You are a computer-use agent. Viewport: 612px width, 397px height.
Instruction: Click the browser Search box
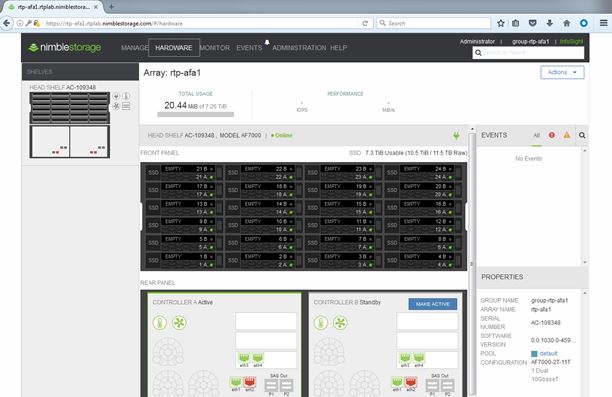(433, 23)
